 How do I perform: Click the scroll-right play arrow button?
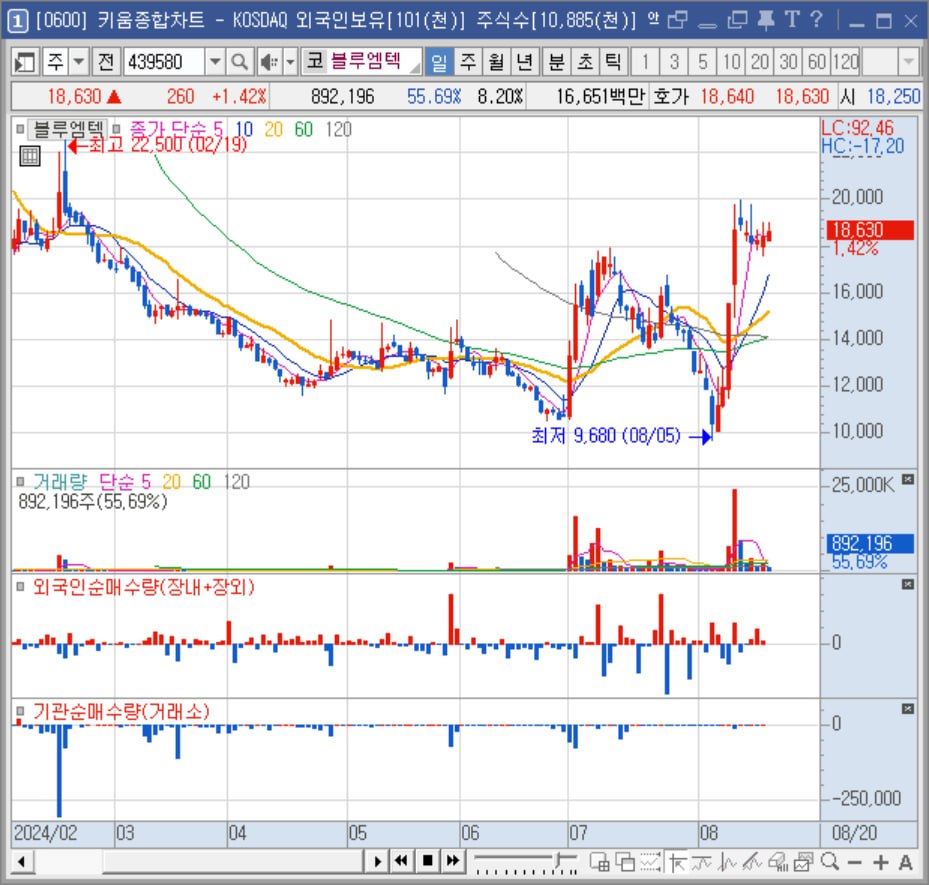[377, 861]
